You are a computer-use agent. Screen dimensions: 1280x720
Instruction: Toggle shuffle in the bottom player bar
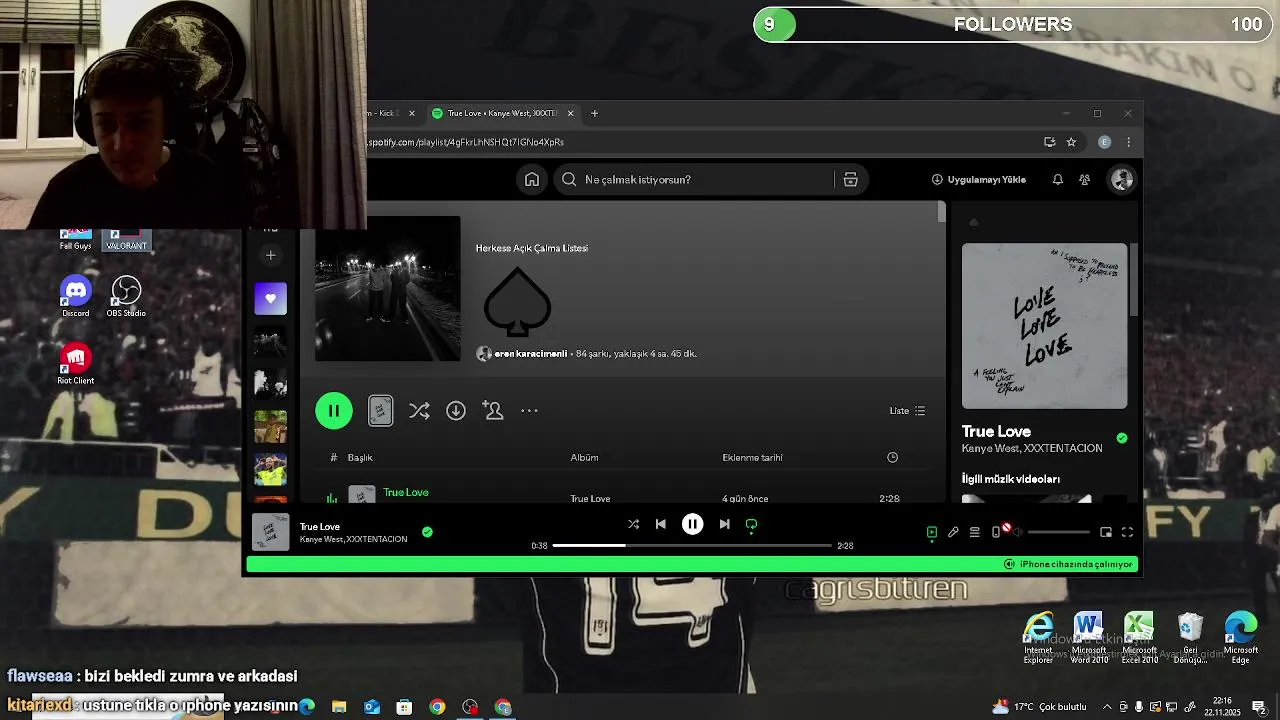(633, 524)
